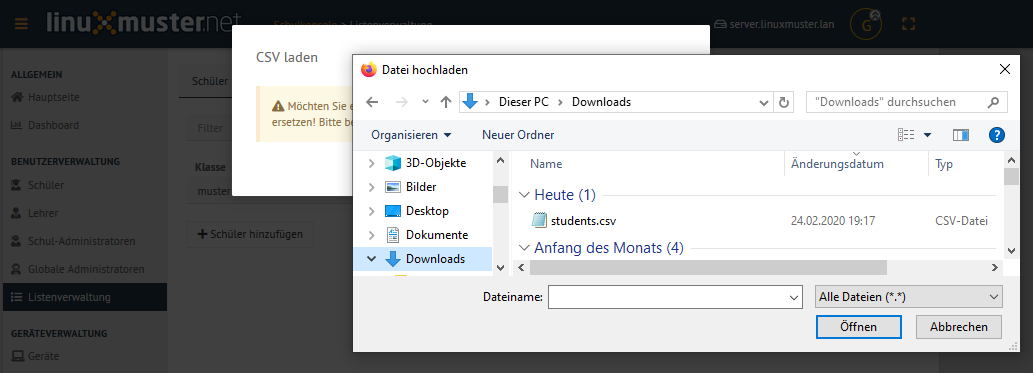Click the forward arrow in file dialog

click(401, 102)
